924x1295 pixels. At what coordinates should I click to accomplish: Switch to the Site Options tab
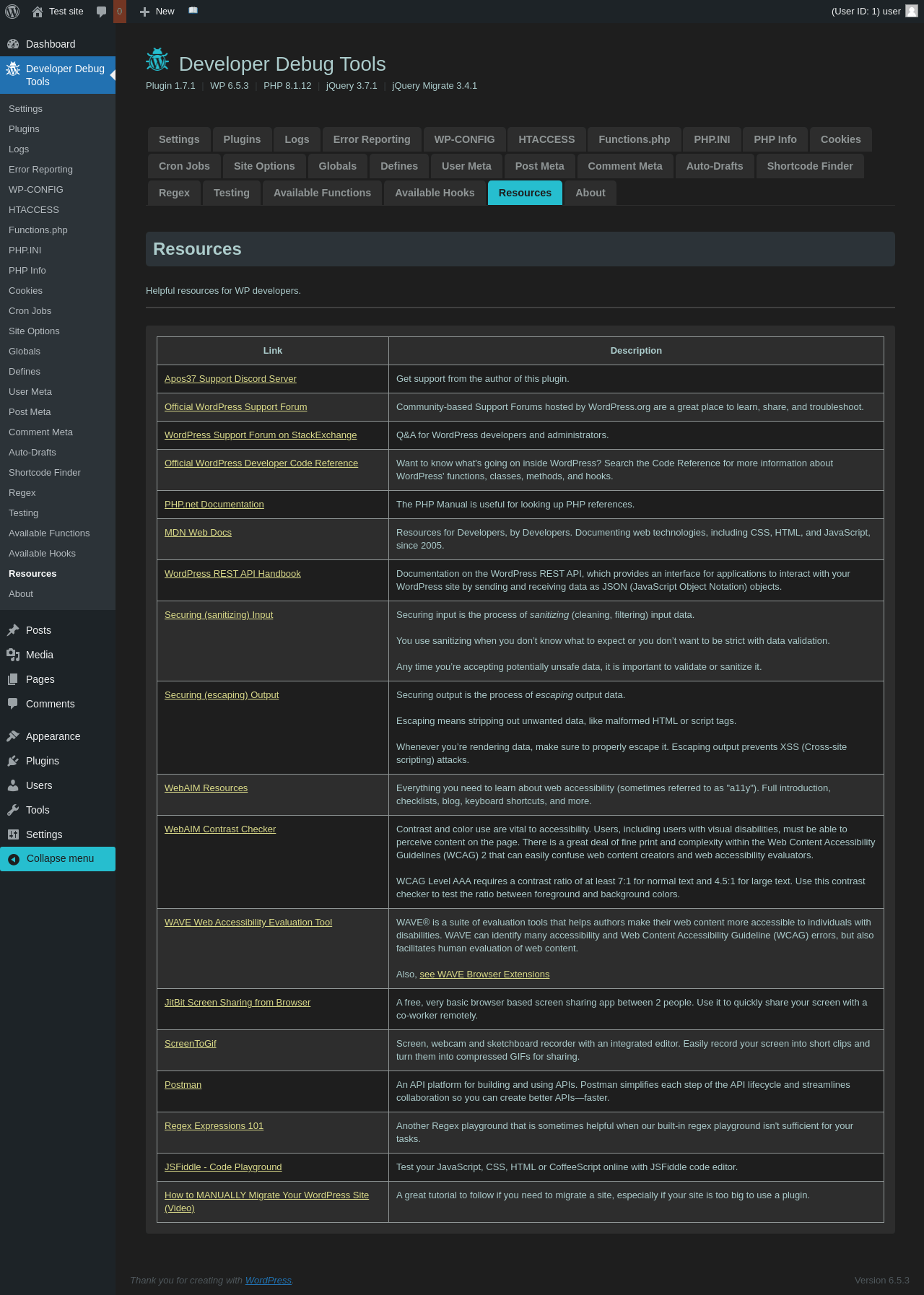[x=264, y=166]
